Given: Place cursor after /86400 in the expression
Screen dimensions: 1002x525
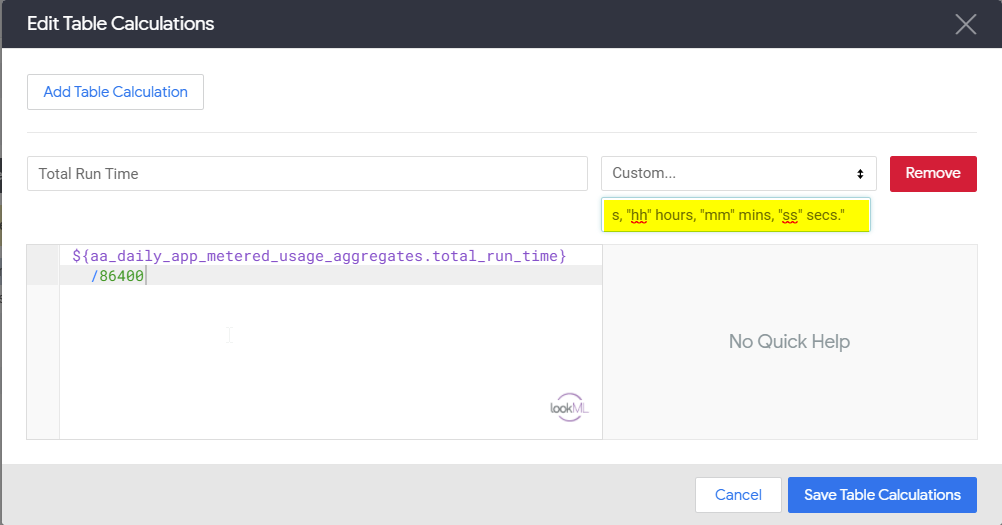Looking at the screenshot, I should pos(145,276).
